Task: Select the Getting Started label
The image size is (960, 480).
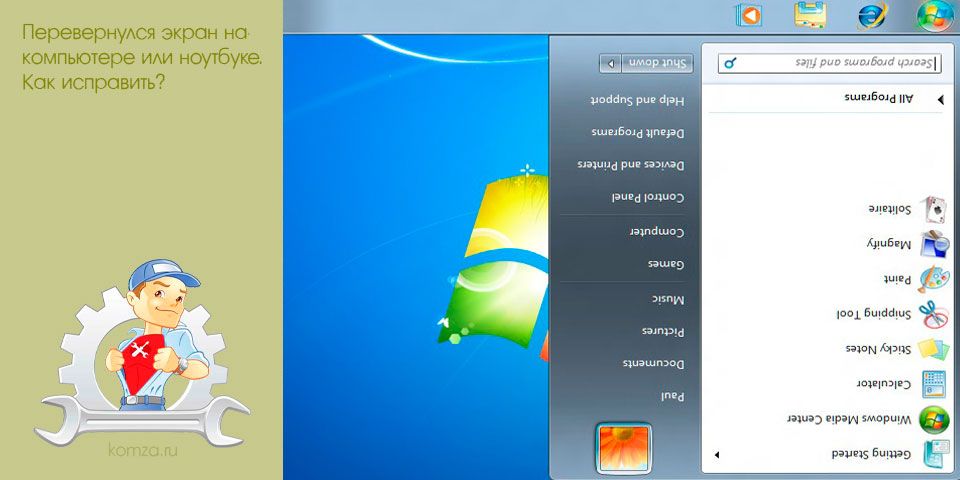Action: click(x=871, y=454)
